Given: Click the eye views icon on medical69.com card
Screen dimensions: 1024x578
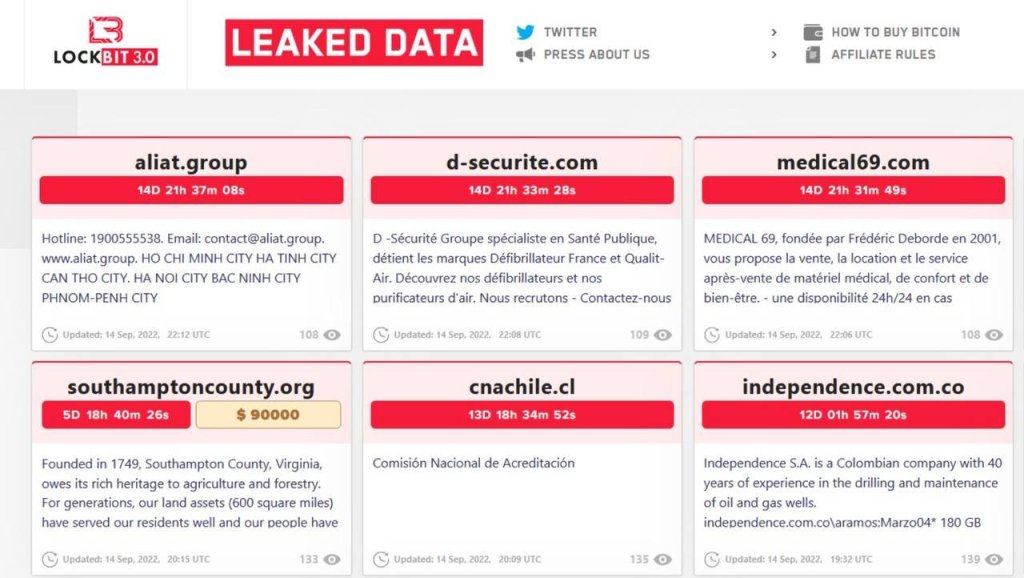Looking at the screenshot, I should [994, 335].
